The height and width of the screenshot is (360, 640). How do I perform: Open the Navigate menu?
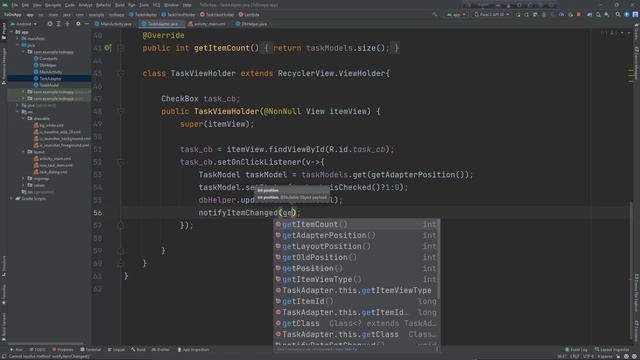tap(53, 5)
